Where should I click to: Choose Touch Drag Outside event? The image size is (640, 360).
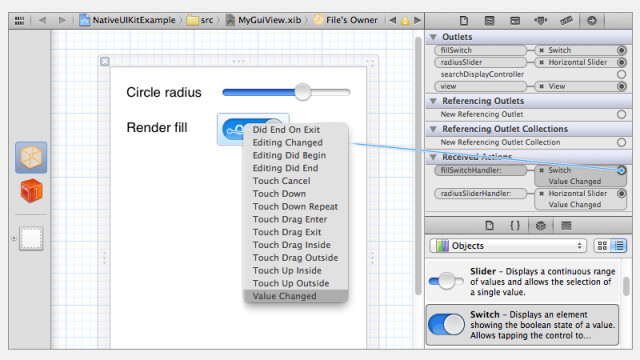(x=296, y=258)
